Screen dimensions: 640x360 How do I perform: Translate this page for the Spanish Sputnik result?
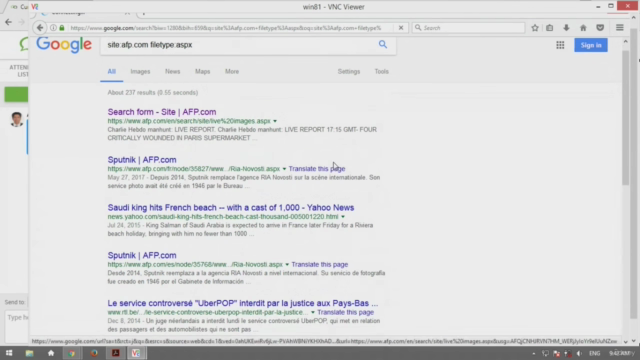[x=320, y=264]
